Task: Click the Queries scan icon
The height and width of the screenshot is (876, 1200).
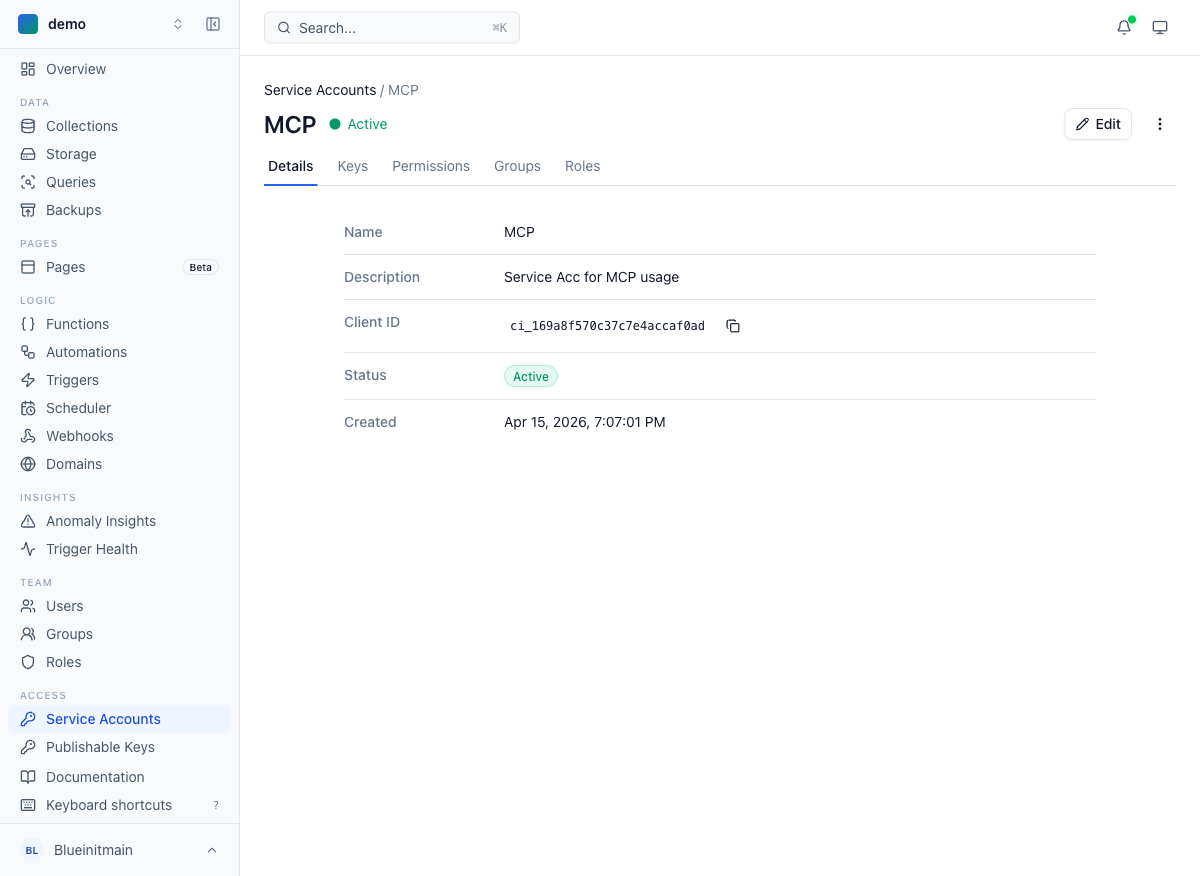Action: 28,182
